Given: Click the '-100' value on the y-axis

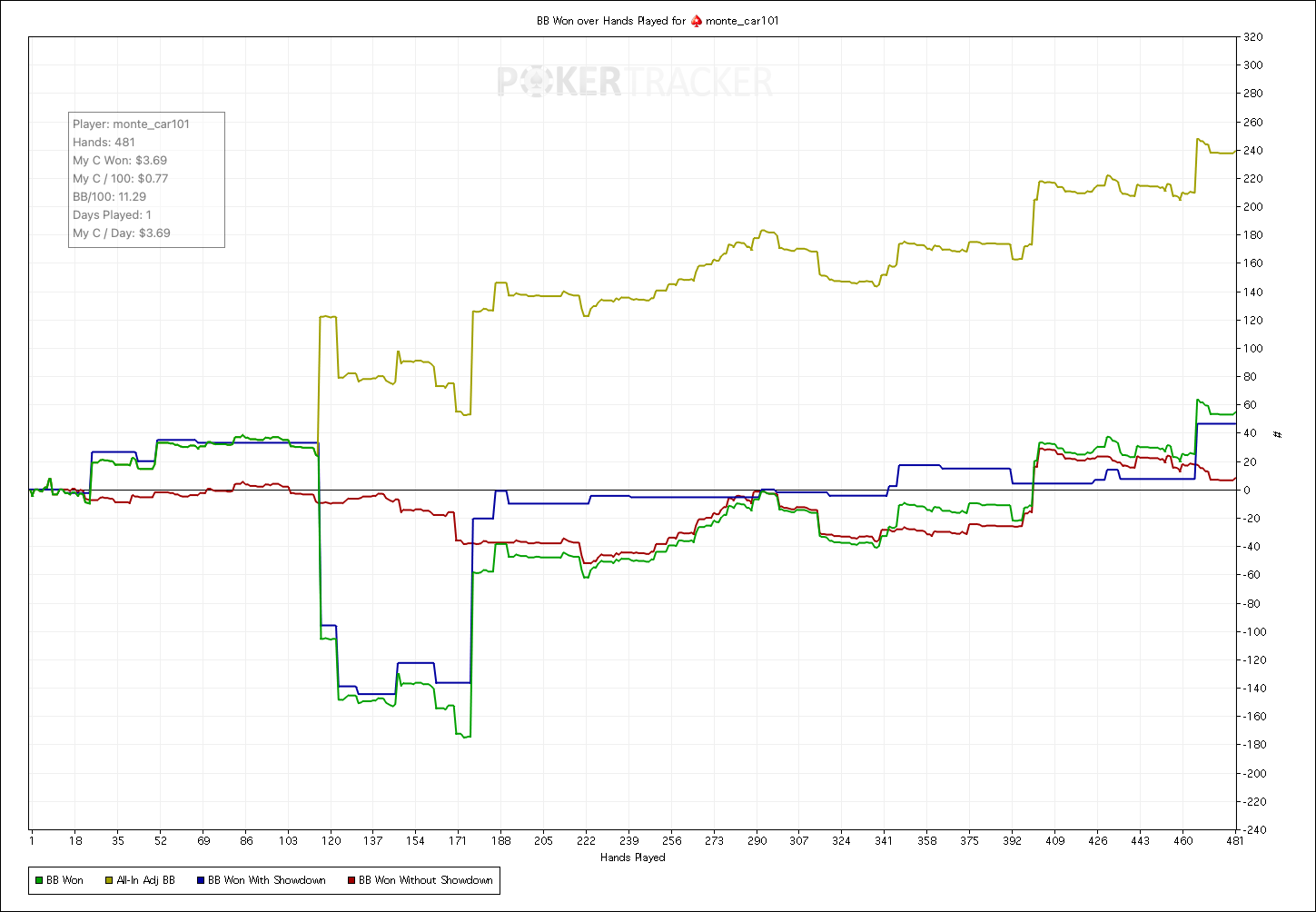Looking at the screenshot, I should pyautogui.click(x=1254, y=632).
